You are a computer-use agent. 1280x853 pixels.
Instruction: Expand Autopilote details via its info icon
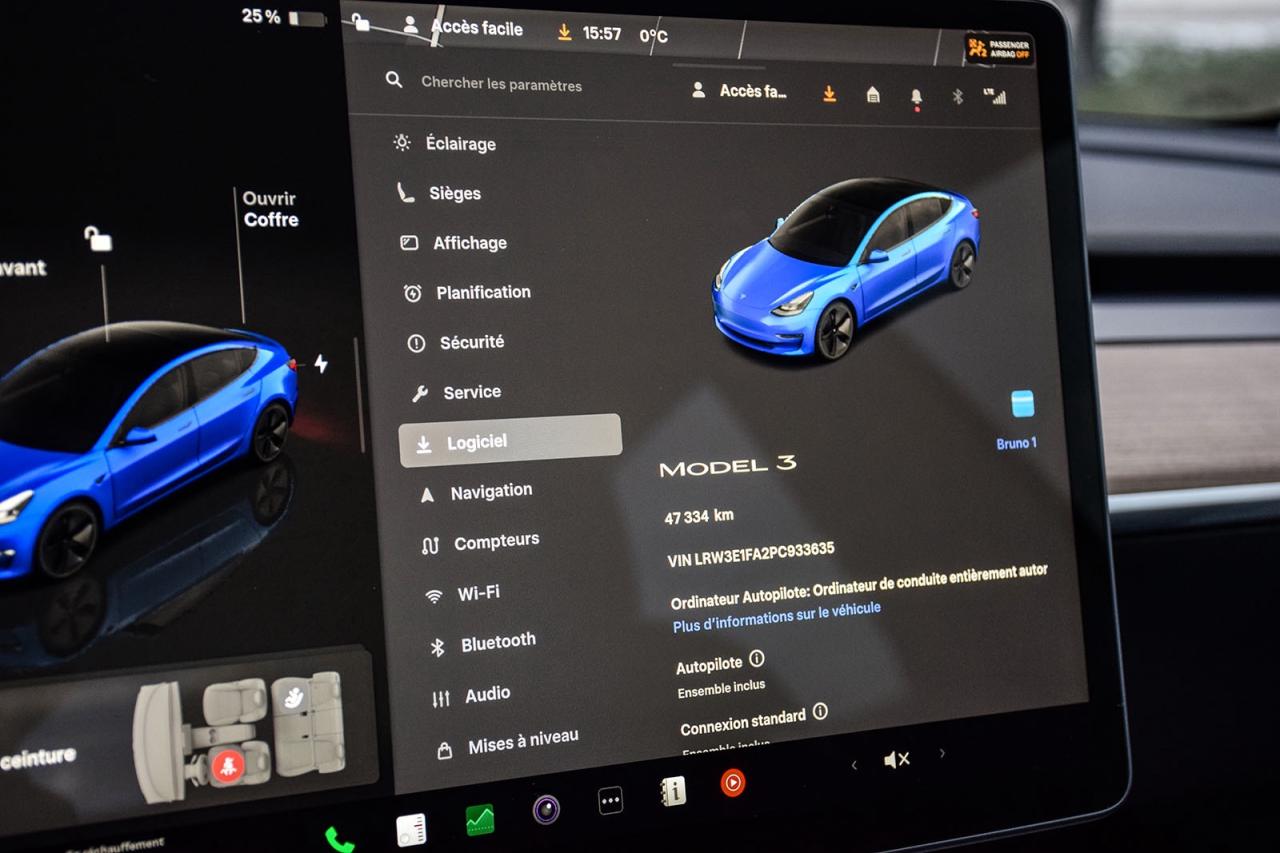(x=757, y=660)
